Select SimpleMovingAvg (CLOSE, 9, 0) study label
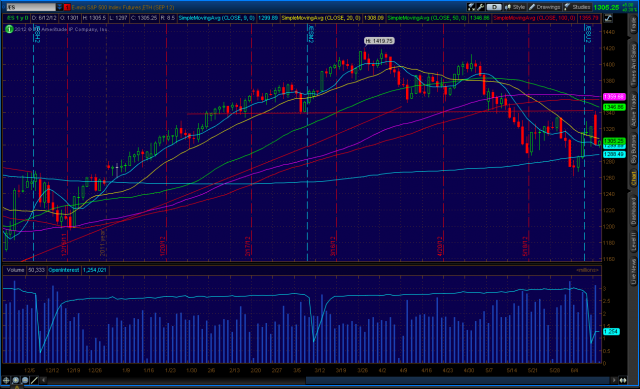The height and width of the screenshot is (389, 640). pyautogui.click(x=217, y=18)
